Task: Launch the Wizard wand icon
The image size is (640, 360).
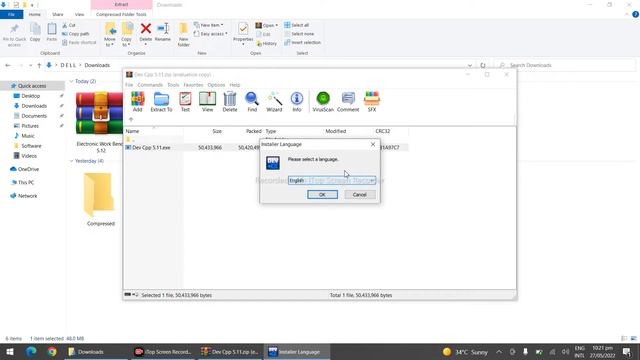Action: click(274, 102)
